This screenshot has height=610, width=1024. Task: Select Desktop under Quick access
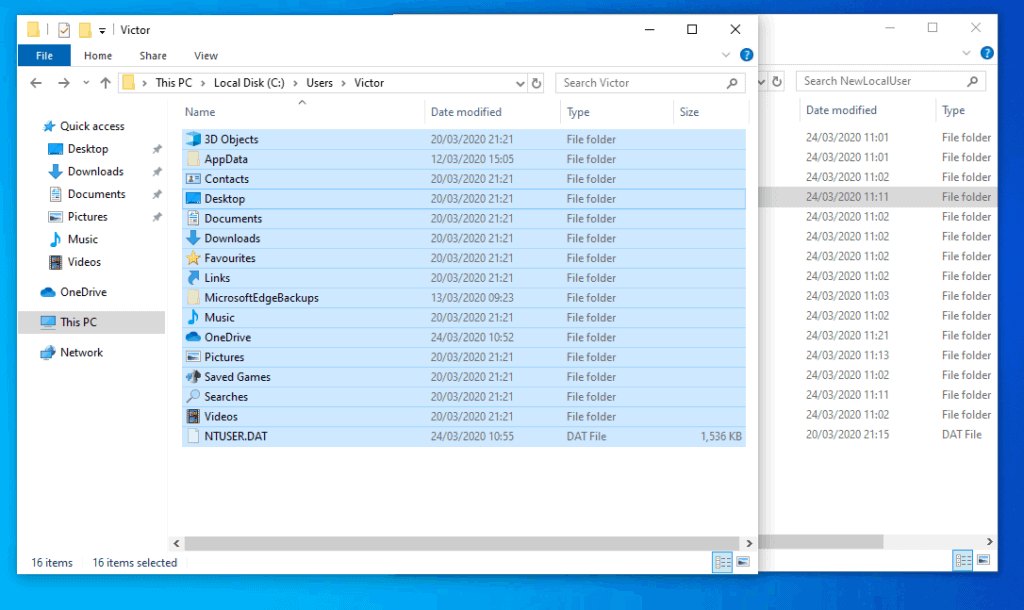pos(88,149)
